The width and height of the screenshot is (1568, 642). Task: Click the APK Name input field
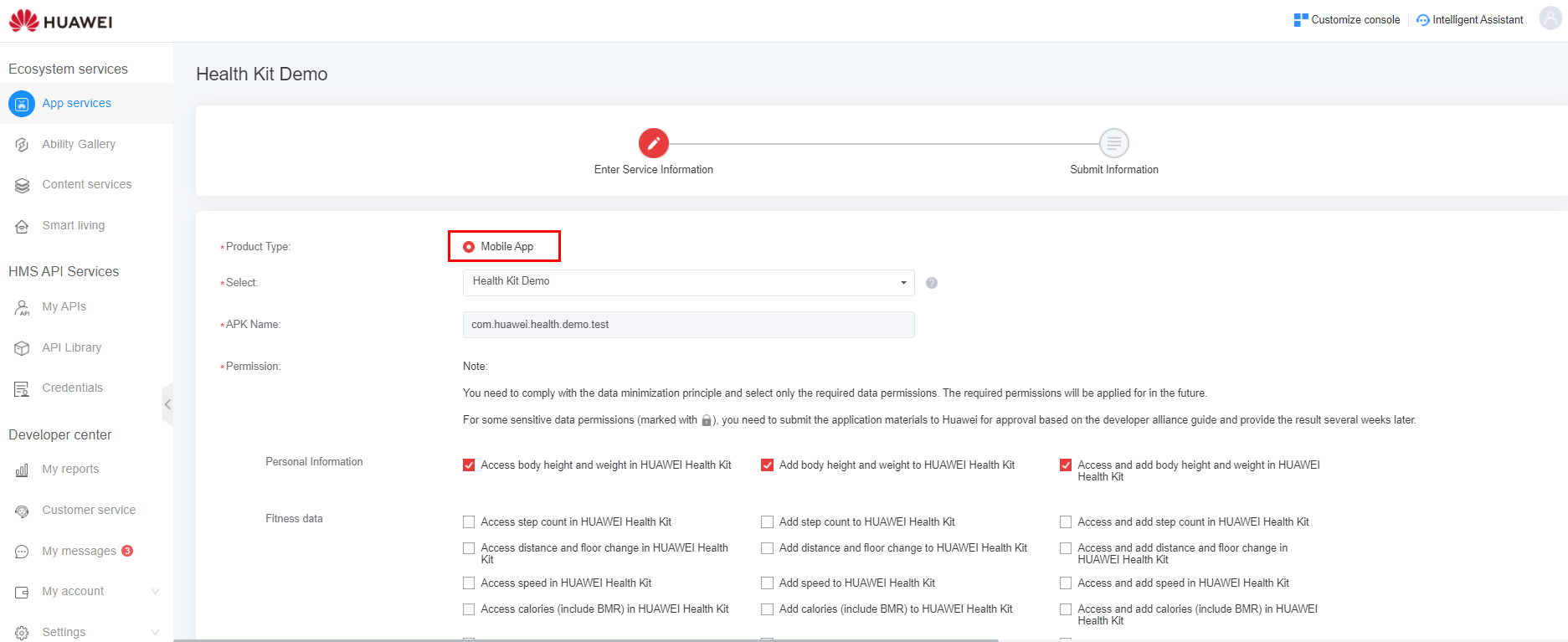click(x=688, y=325)
